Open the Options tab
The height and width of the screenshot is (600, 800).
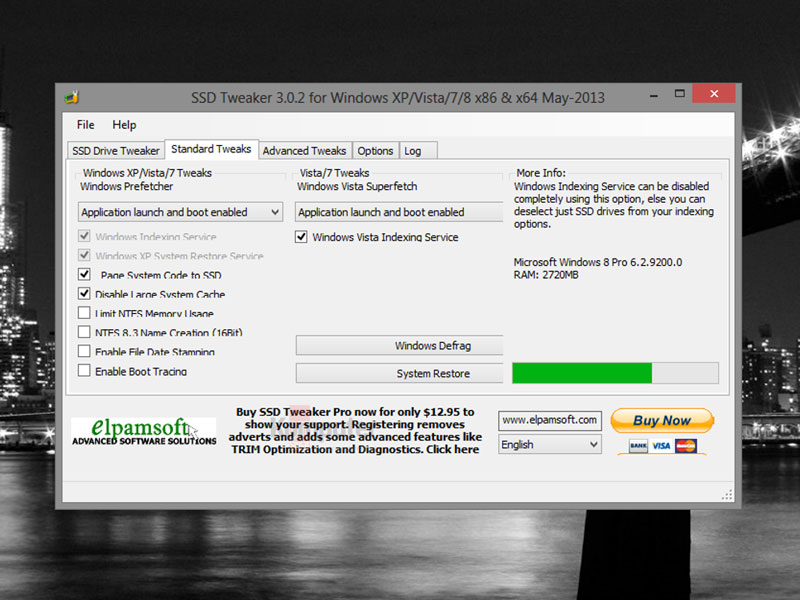tap(375, 151)
